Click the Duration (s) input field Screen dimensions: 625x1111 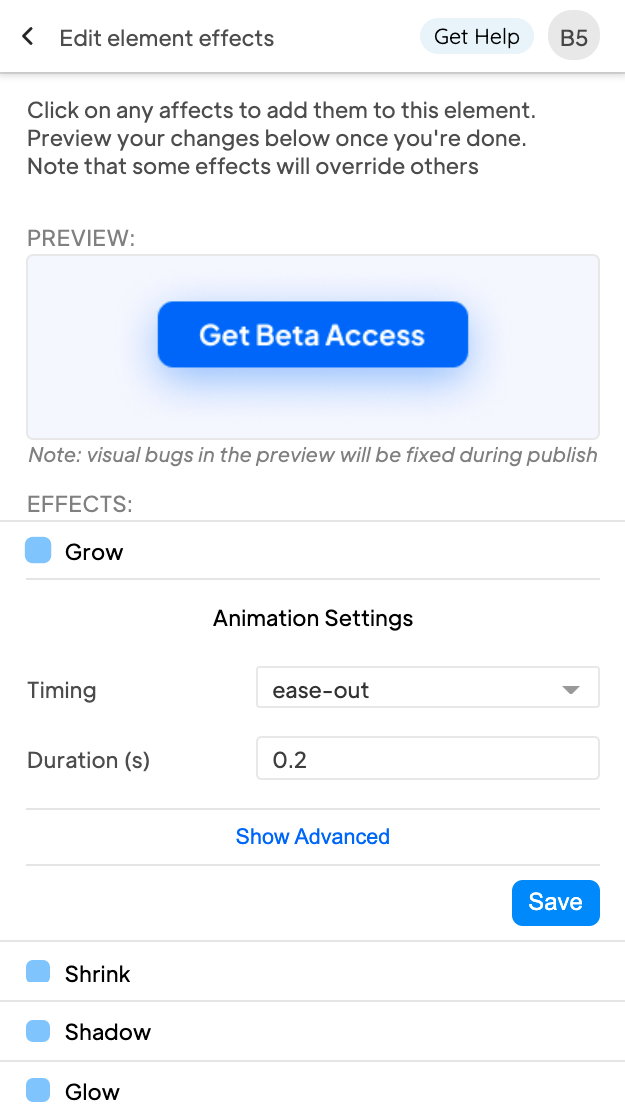click(x=427, y=760)
